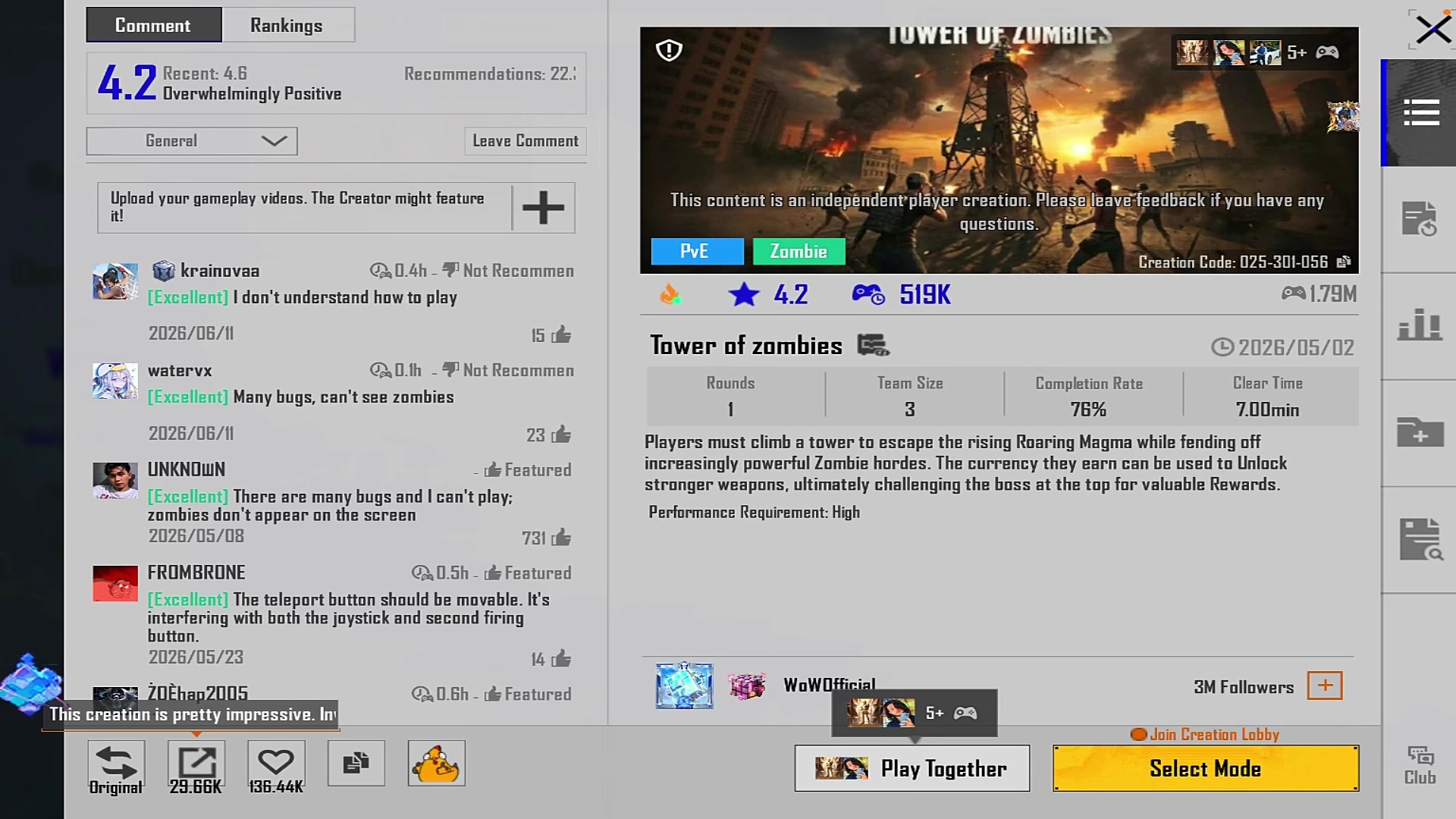Expand the upload gameplay videos plus button
1456x819 pixels.
[x=543, y=207]
